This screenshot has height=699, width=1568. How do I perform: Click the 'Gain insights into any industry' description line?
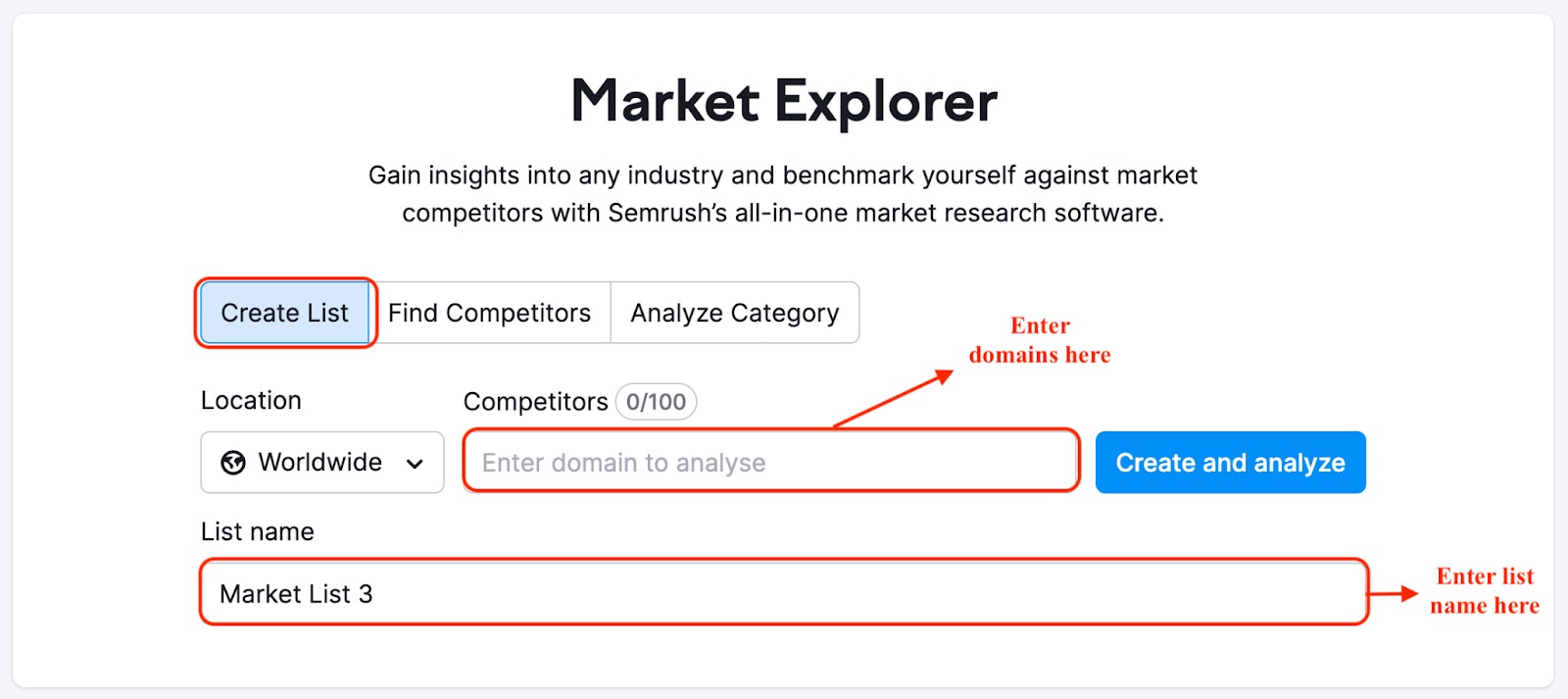tap(783, 175)
